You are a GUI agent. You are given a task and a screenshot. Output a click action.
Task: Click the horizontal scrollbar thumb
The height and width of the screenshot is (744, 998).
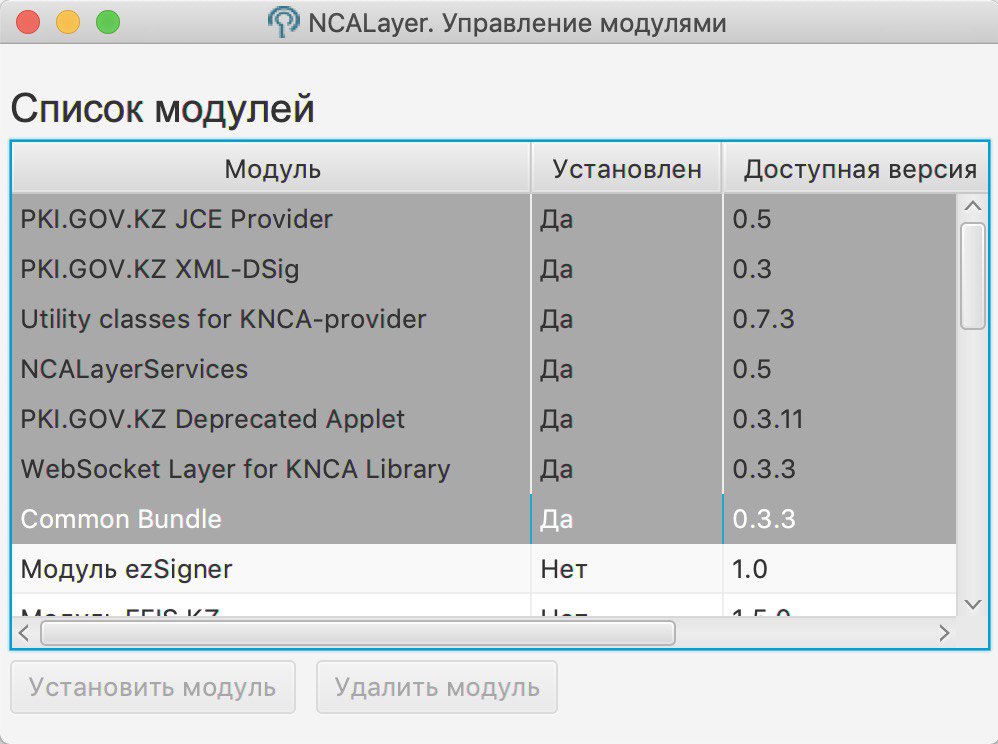358,633
